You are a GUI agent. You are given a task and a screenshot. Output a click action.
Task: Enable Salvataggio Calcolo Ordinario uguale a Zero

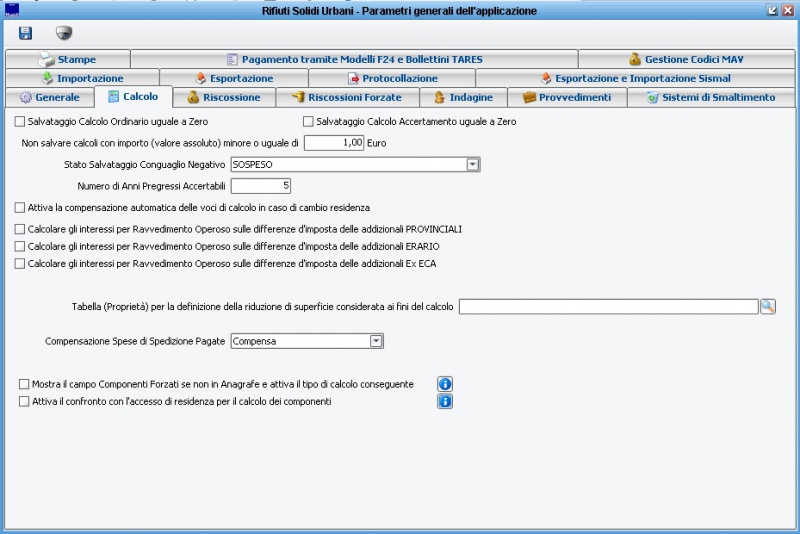(20, 121)
